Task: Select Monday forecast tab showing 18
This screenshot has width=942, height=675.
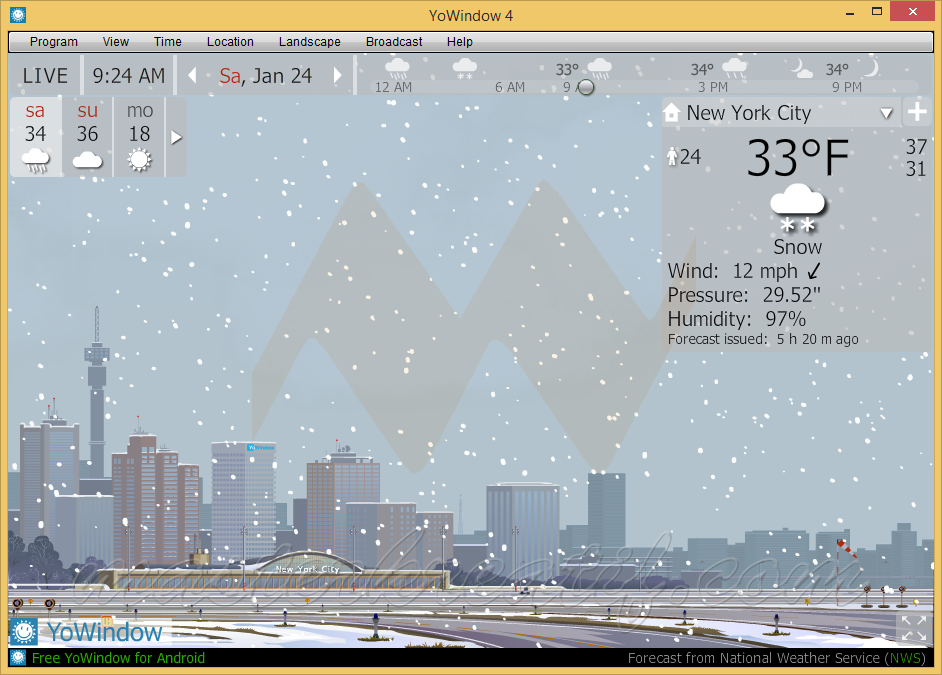Action: 139,137
